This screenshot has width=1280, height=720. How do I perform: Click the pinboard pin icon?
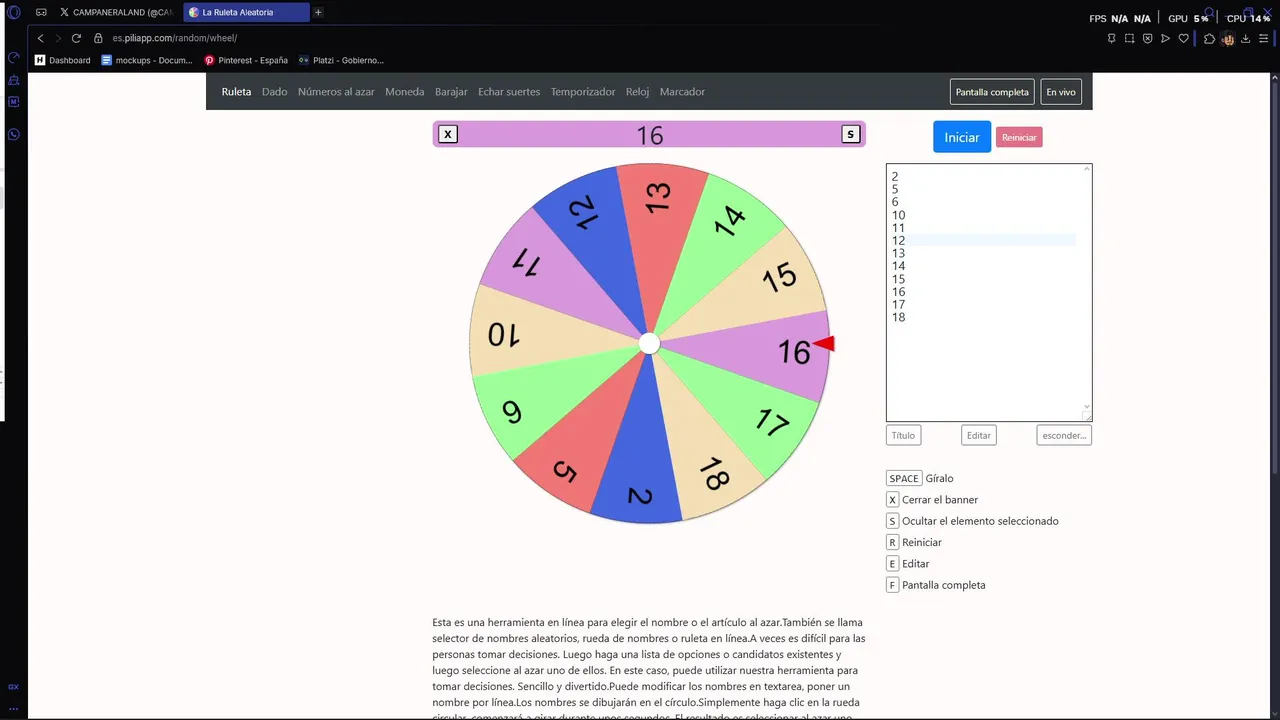tap(1111, 38)
